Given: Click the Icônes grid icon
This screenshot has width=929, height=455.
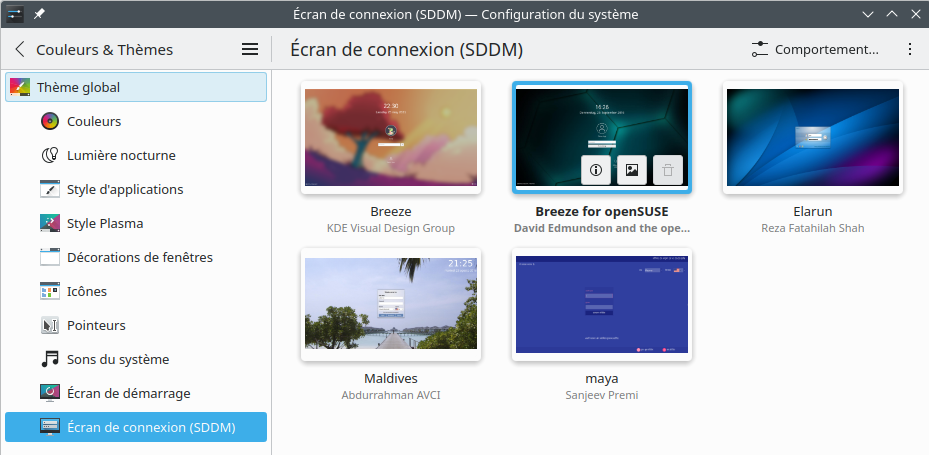Looking at the screenshot, I should pos(50,291).
